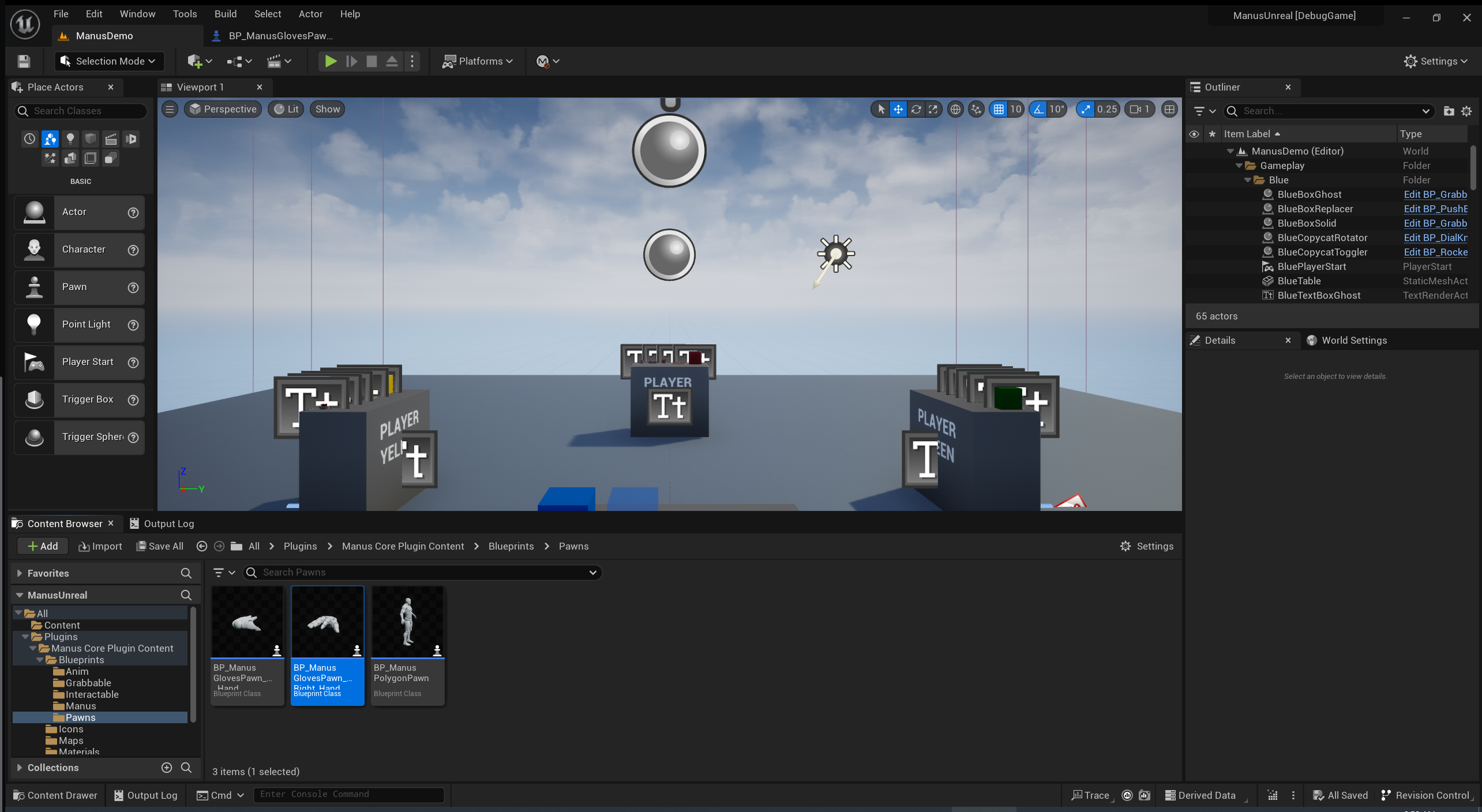Open the Edit BP_DialKn link for BlueCopycatRotator
This screenshot has height=812, width=1482.
[x=1435, y=238]
